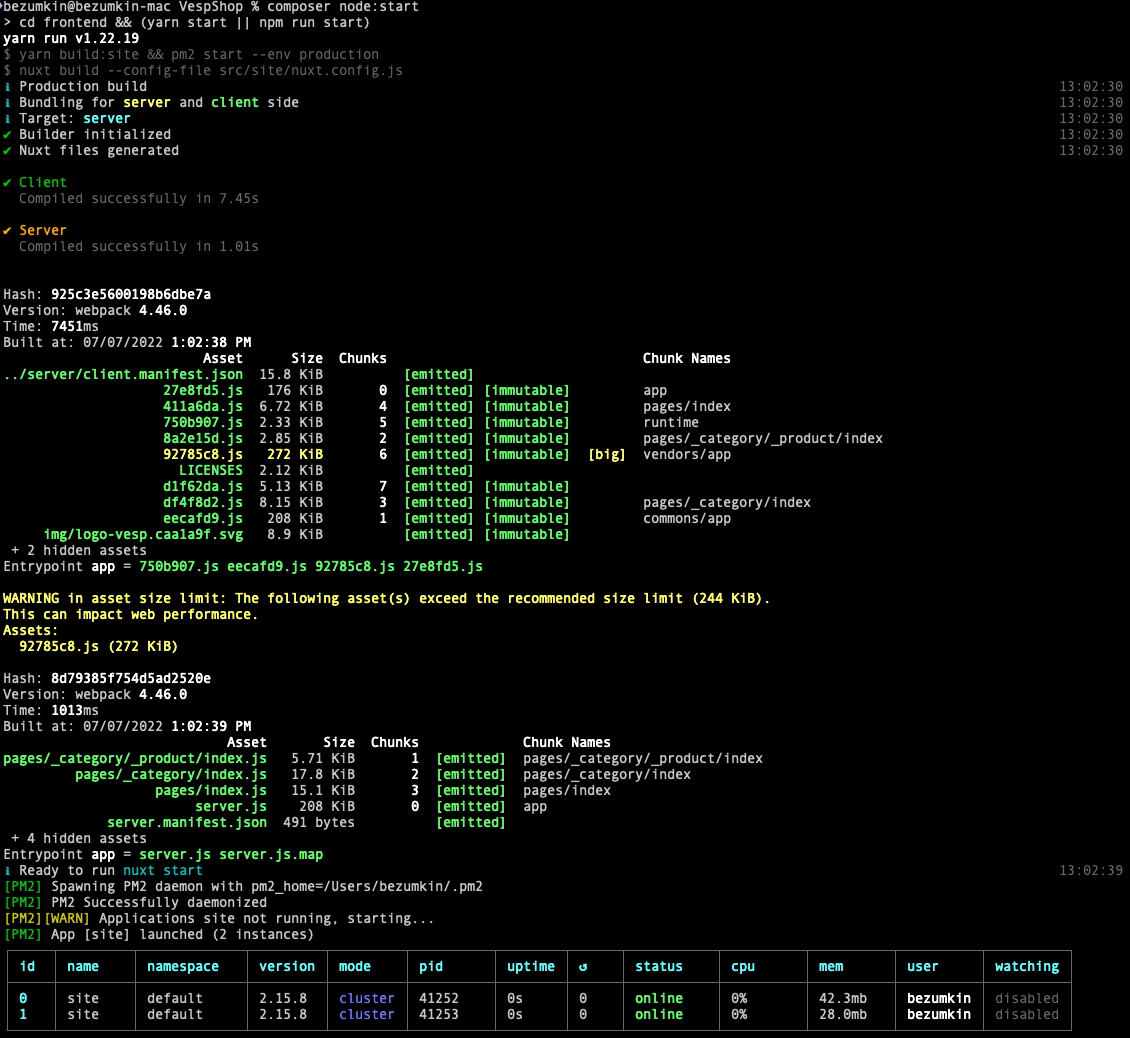Click pages/index.js server asset

click(211, 790)
